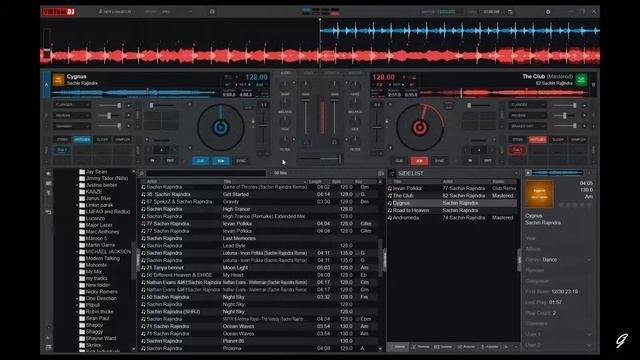Viewport: 640px width, 360px height.
Task: Toggle right channel headphone cue in mixer
Action: pyautogui.click(x=334, y=142)
